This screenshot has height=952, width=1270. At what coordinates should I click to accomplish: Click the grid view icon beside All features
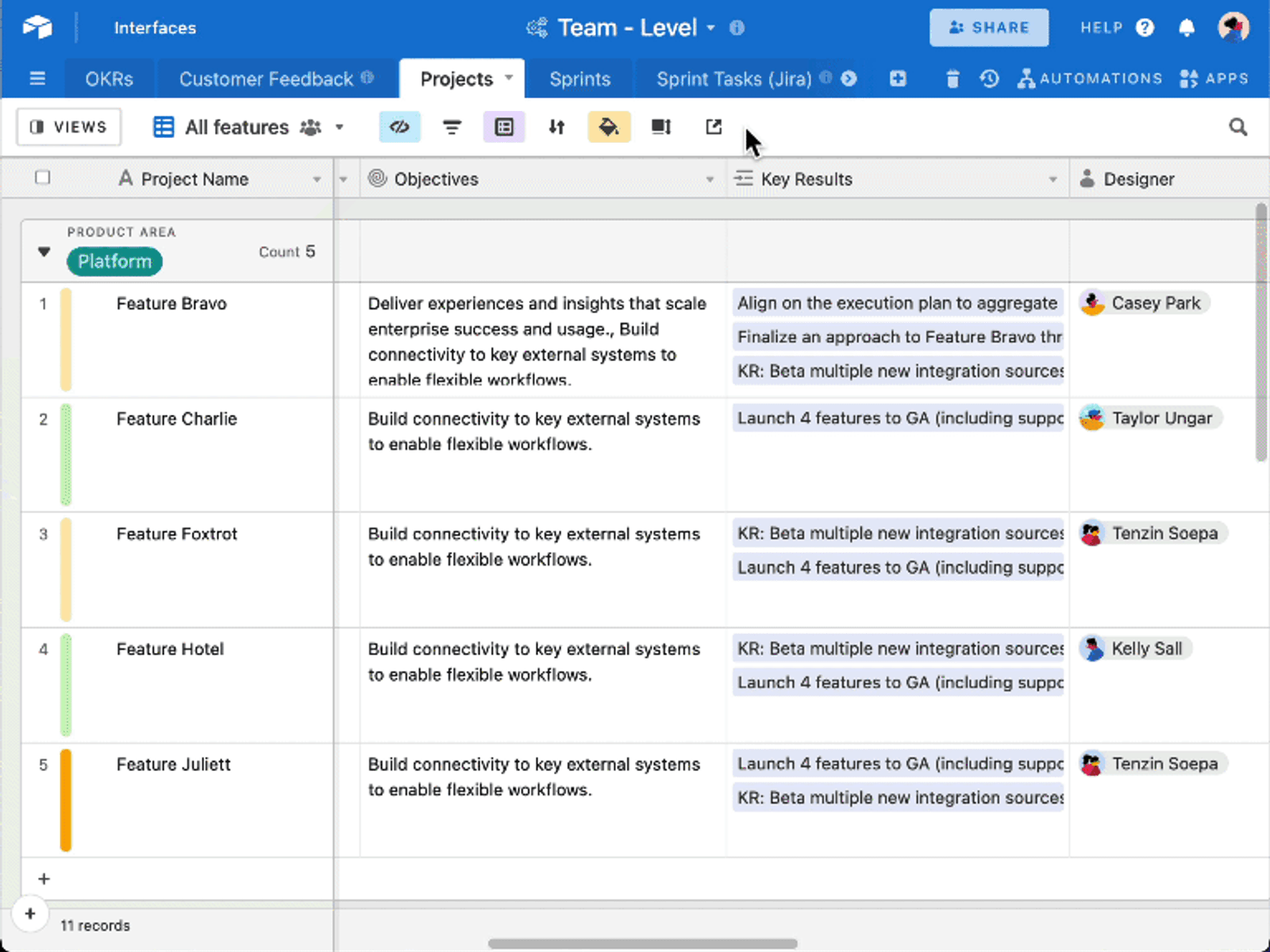tap(164, 127)
